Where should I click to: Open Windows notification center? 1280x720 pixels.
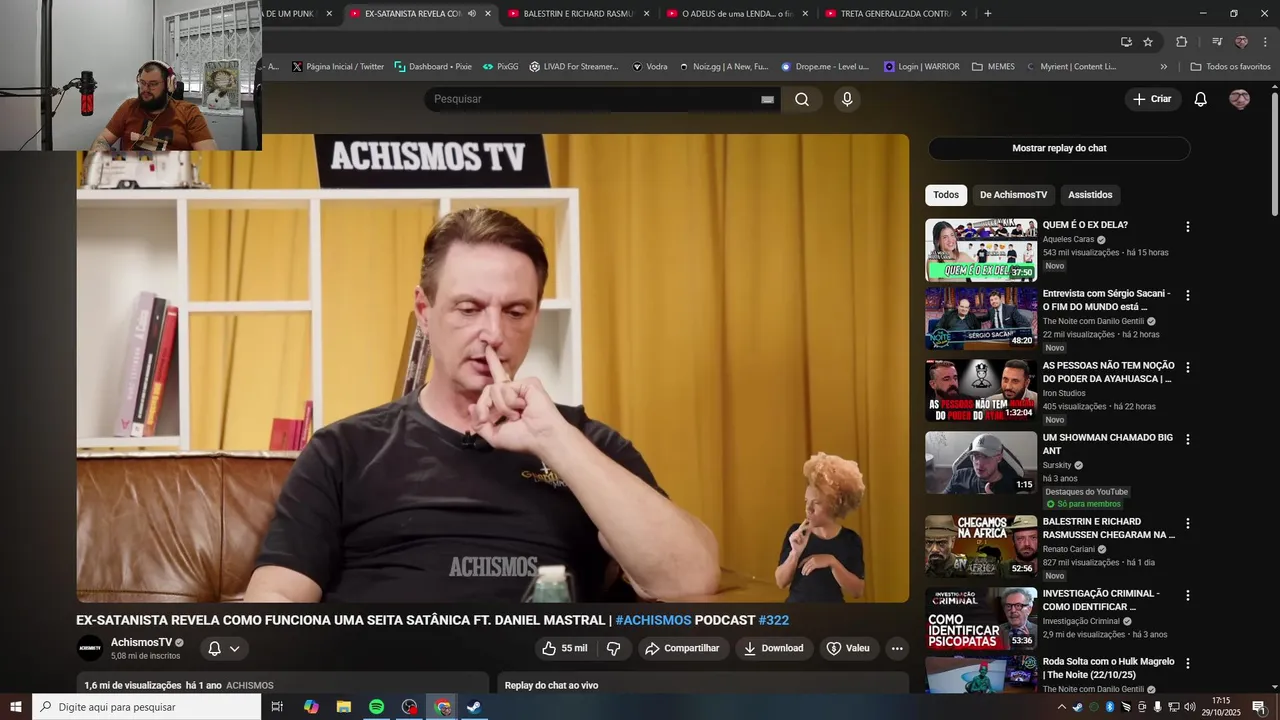tap(1259, 707)
